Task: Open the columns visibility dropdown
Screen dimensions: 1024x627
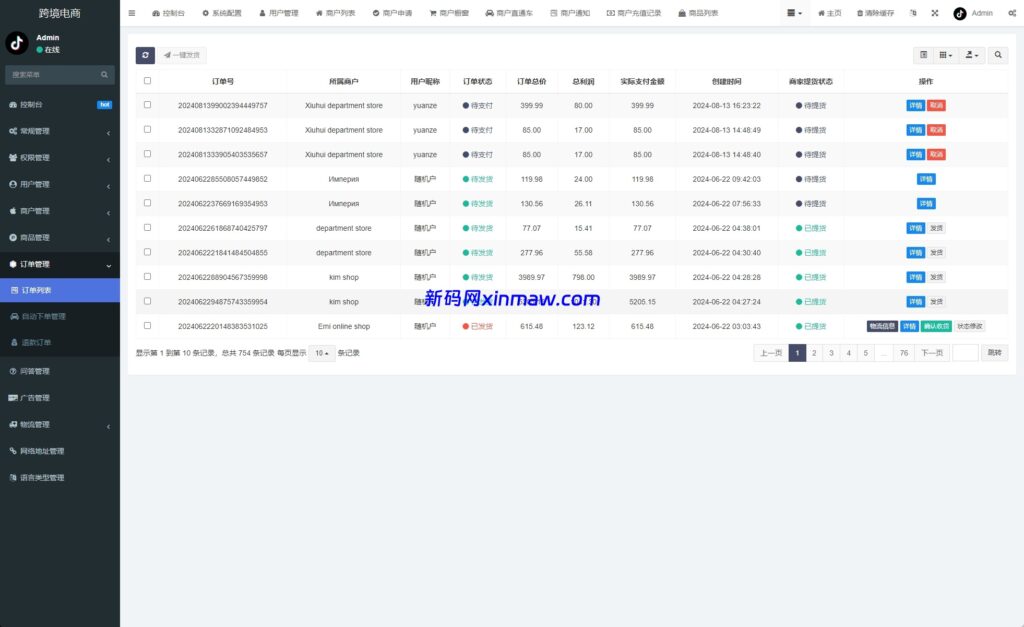Action: tap(944, 55)
